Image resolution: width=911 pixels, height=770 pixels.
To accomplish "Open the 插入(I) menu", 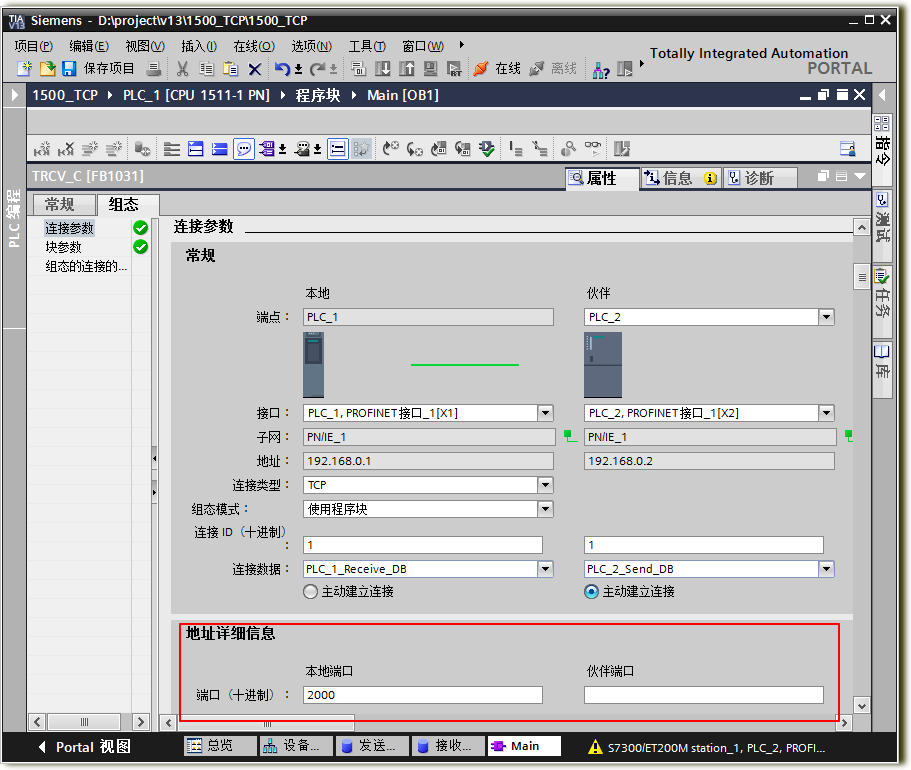I will (x=199, y=45).
